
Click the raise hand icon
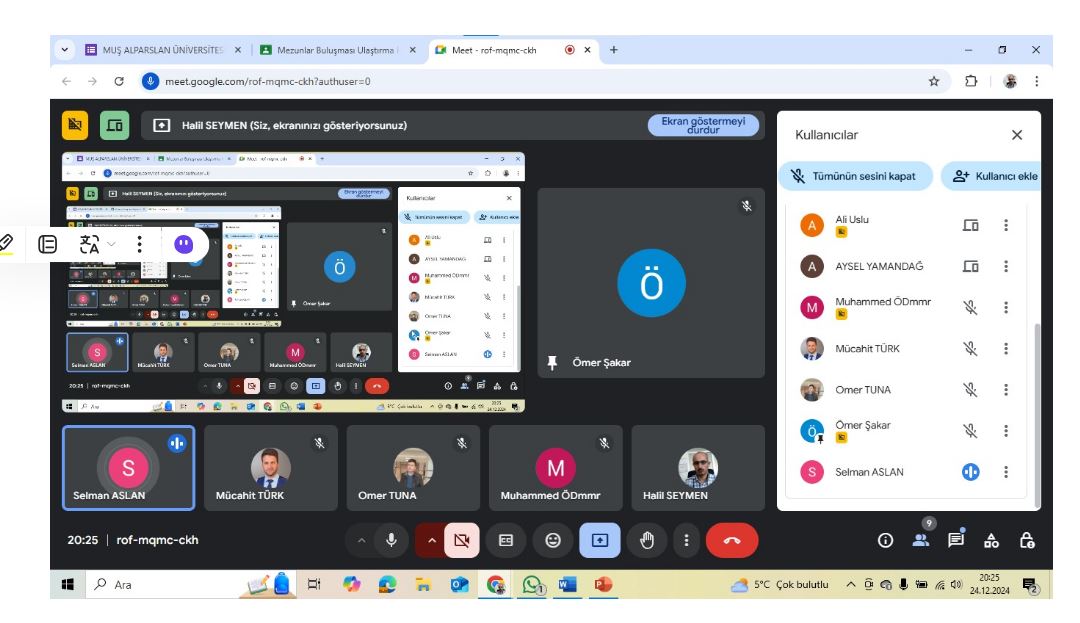(647, 540)
